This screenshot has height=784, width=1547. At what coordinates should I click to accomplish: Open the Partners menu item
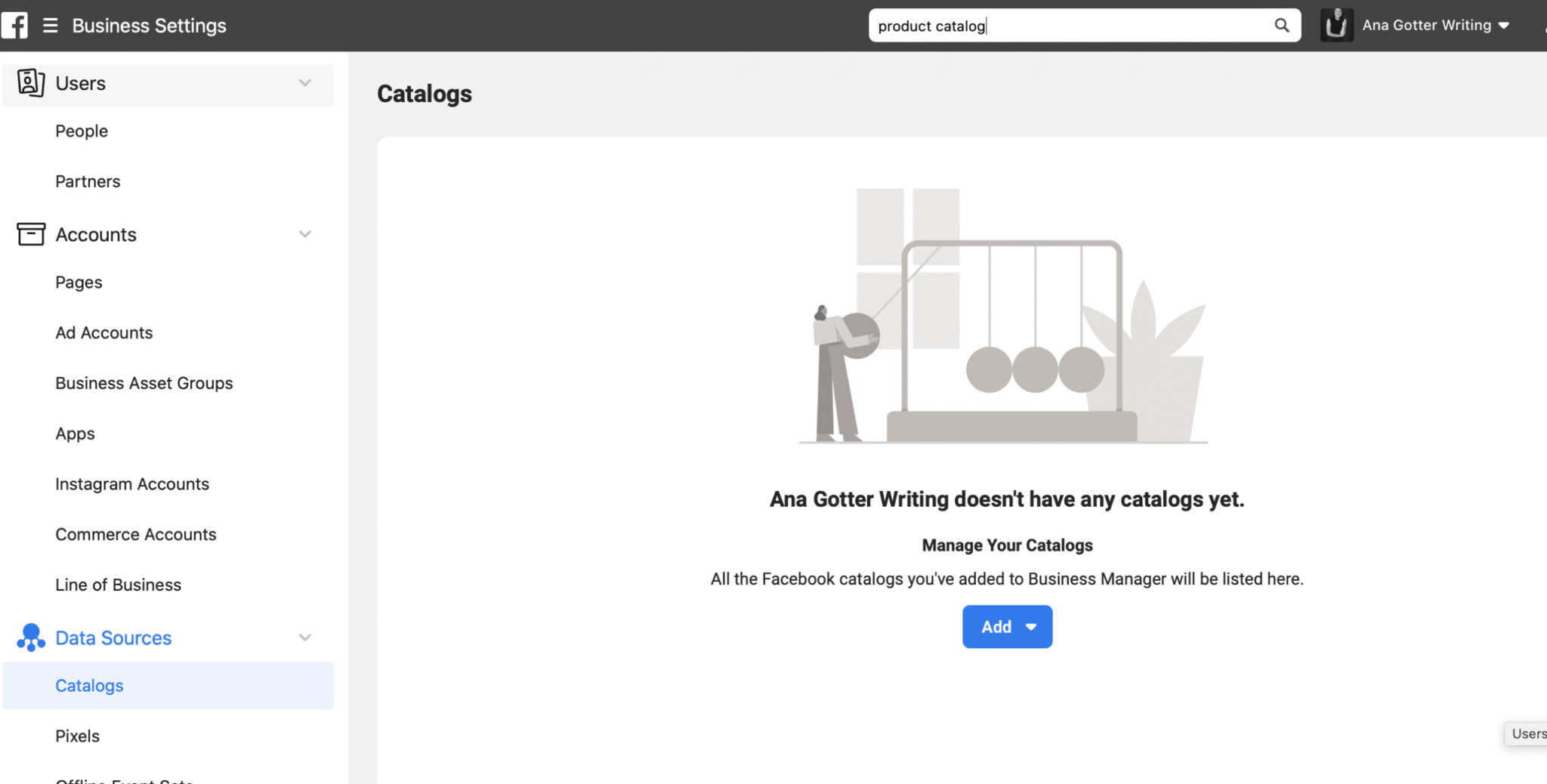tap(88, 181)
